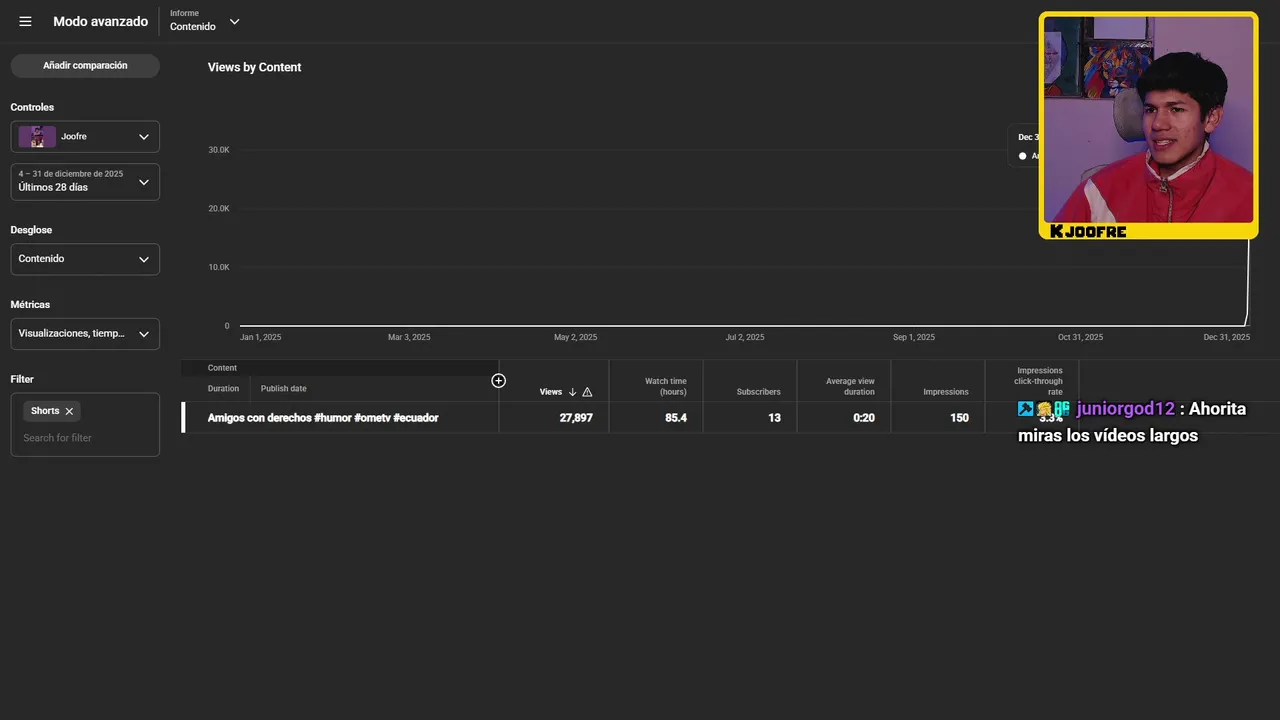Open the hamburger menu
1280x720 pixels.
(25, 22)
